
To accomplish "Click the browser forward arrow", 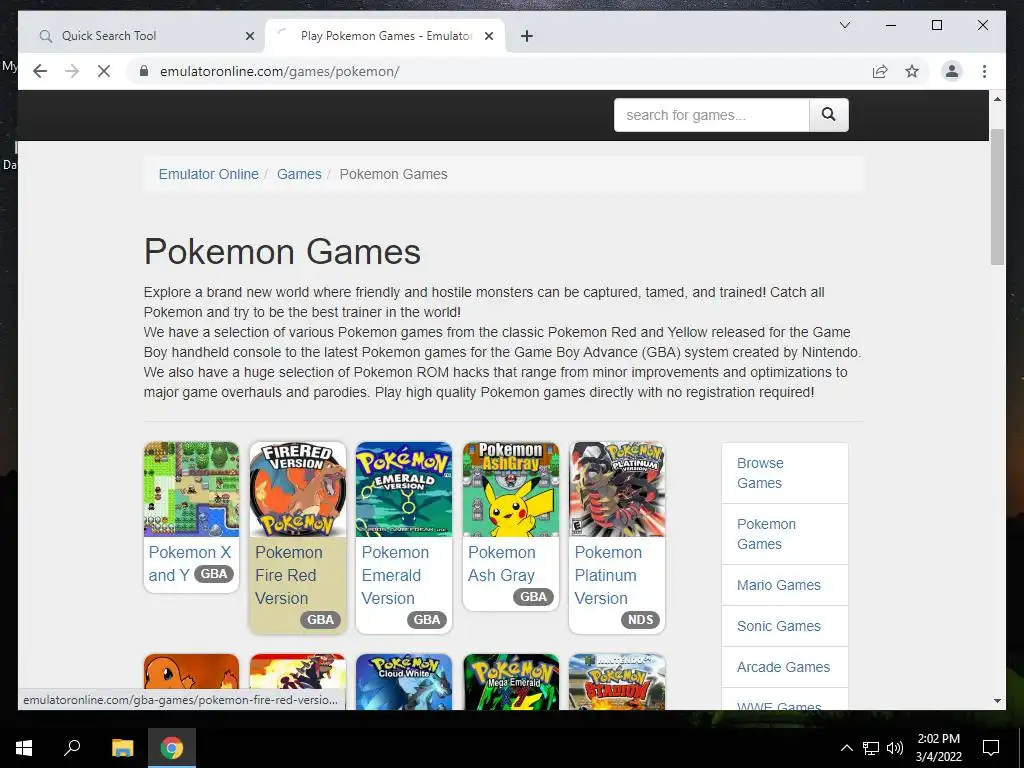I will pos(72,71).
